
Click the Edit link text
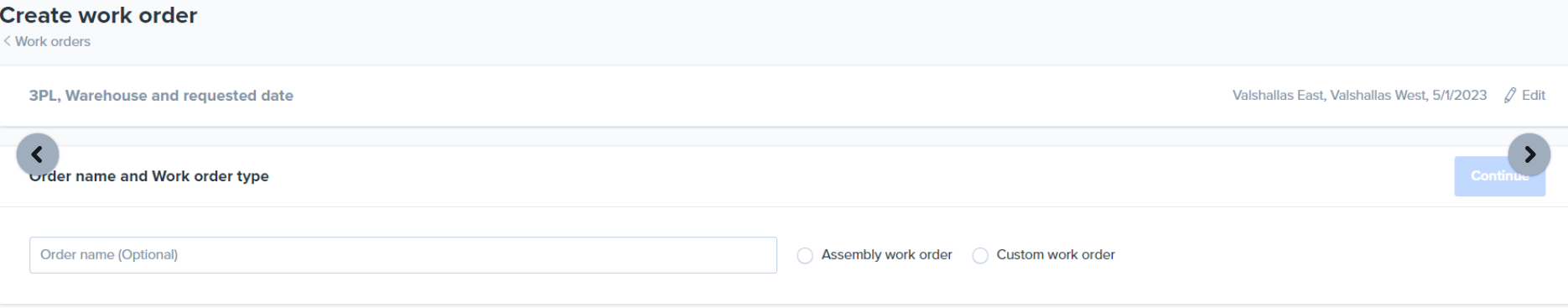(x=1534, y=96)
